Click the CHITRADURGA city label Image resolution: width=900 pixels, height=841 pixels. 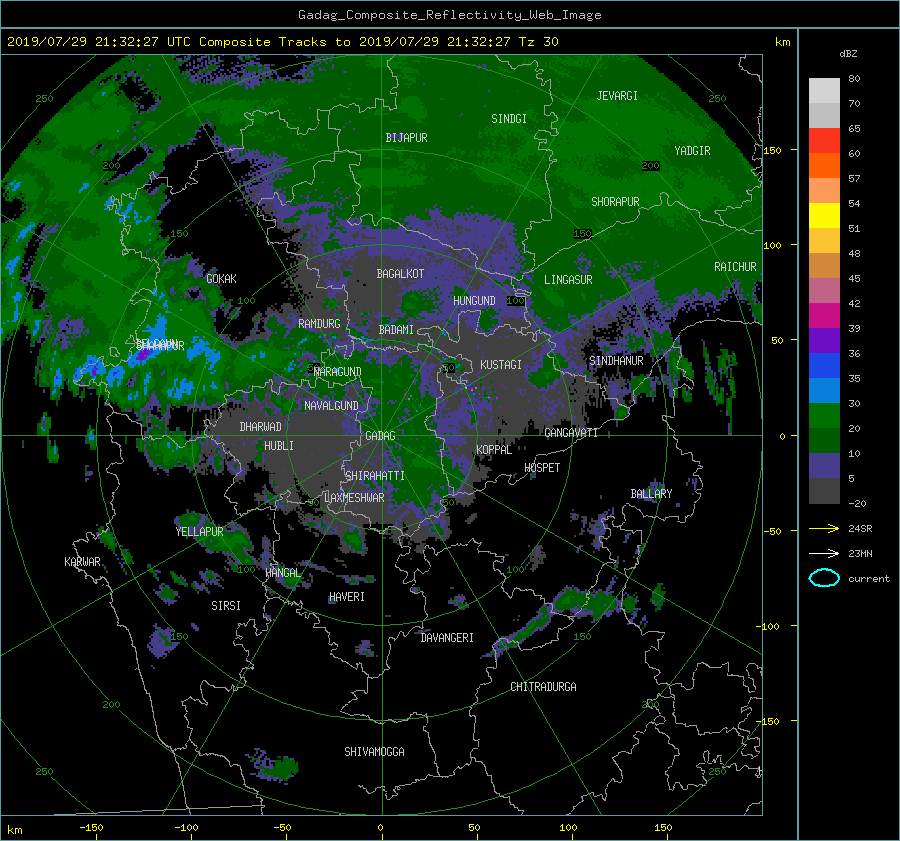[544, 687]
